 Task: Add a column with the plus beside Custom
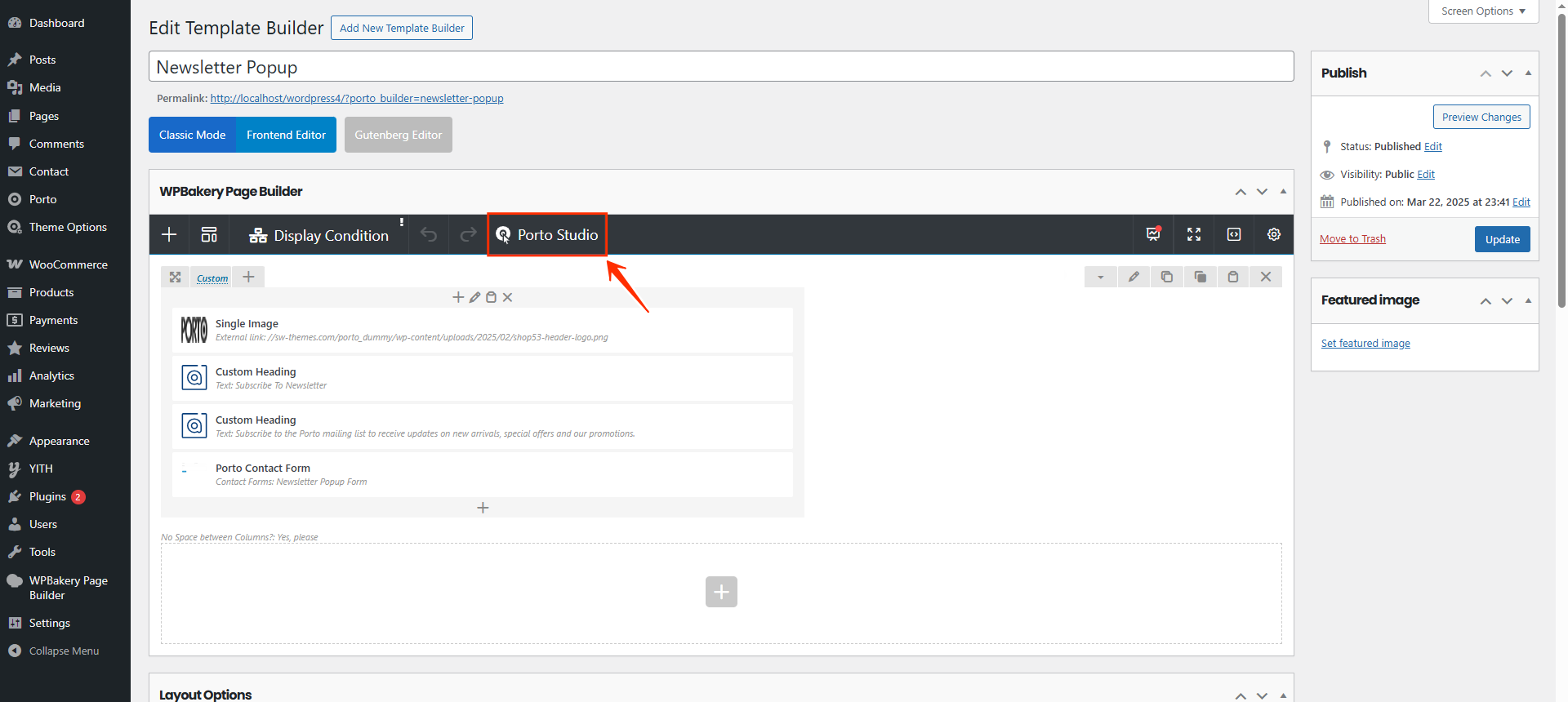click(248, 278)
